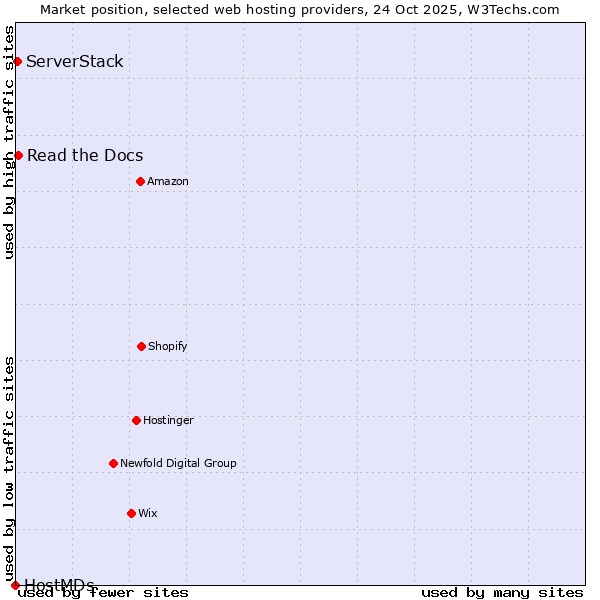Click the Amazon text label
The image size is (600, 600).
(168, 181)
